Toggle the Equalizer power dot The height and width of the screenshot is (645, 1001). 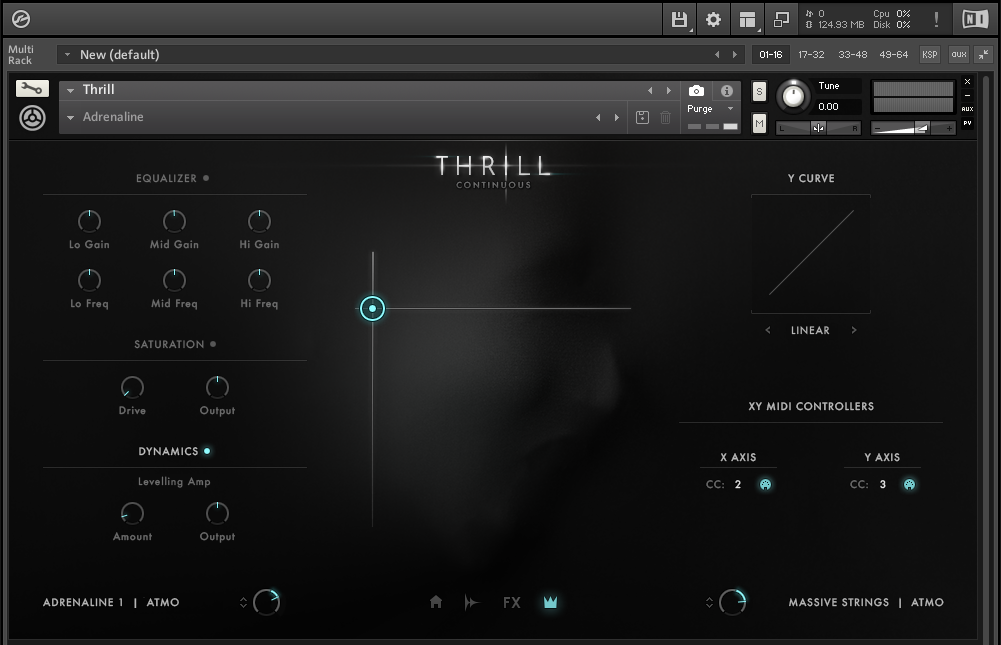[206, 178]
